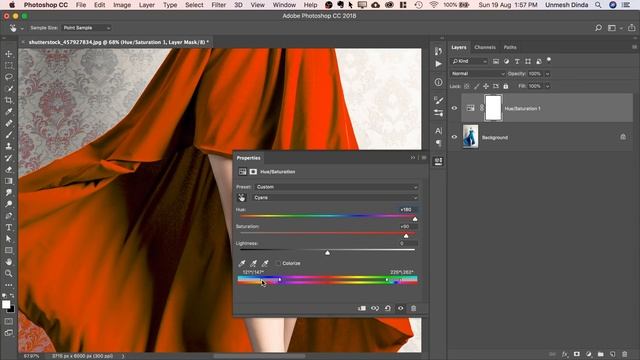Toggle pixel layer filter
Viewport: 640px width, 360px height.
pos(496,61)
